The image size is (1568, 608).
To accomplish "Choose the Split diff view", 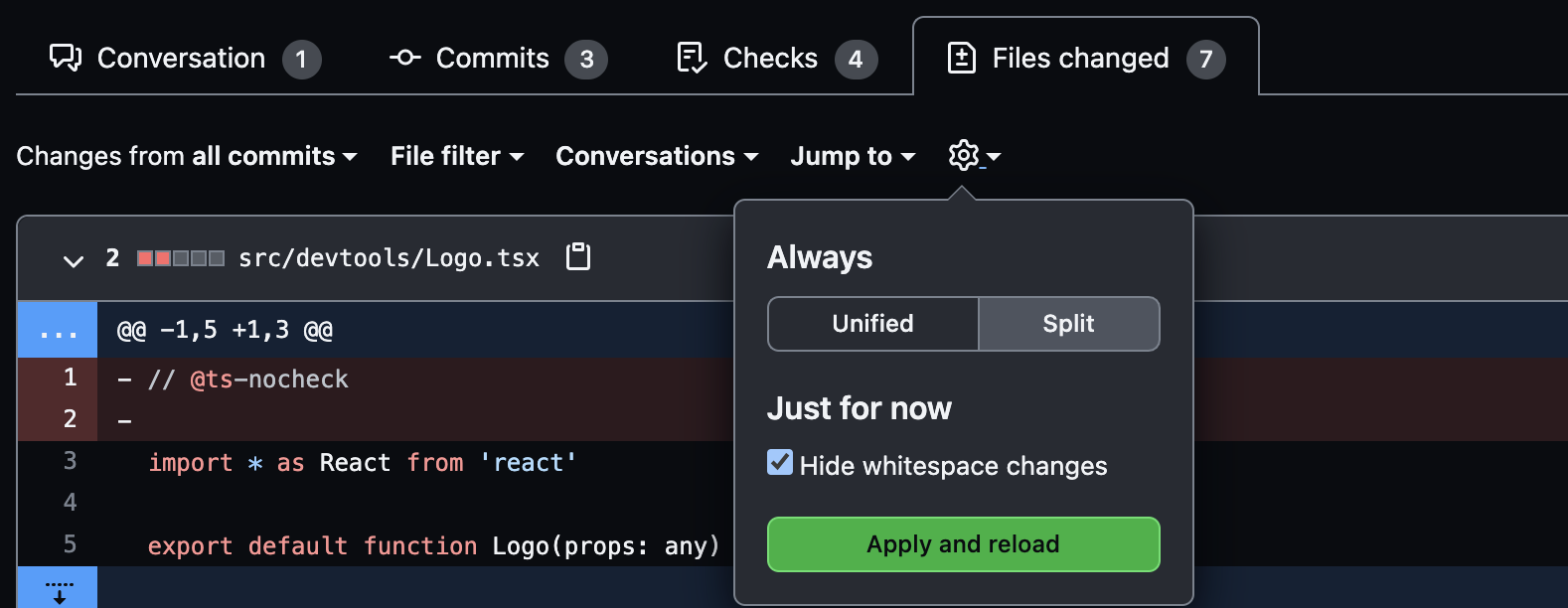I will tap(1069, 324).
